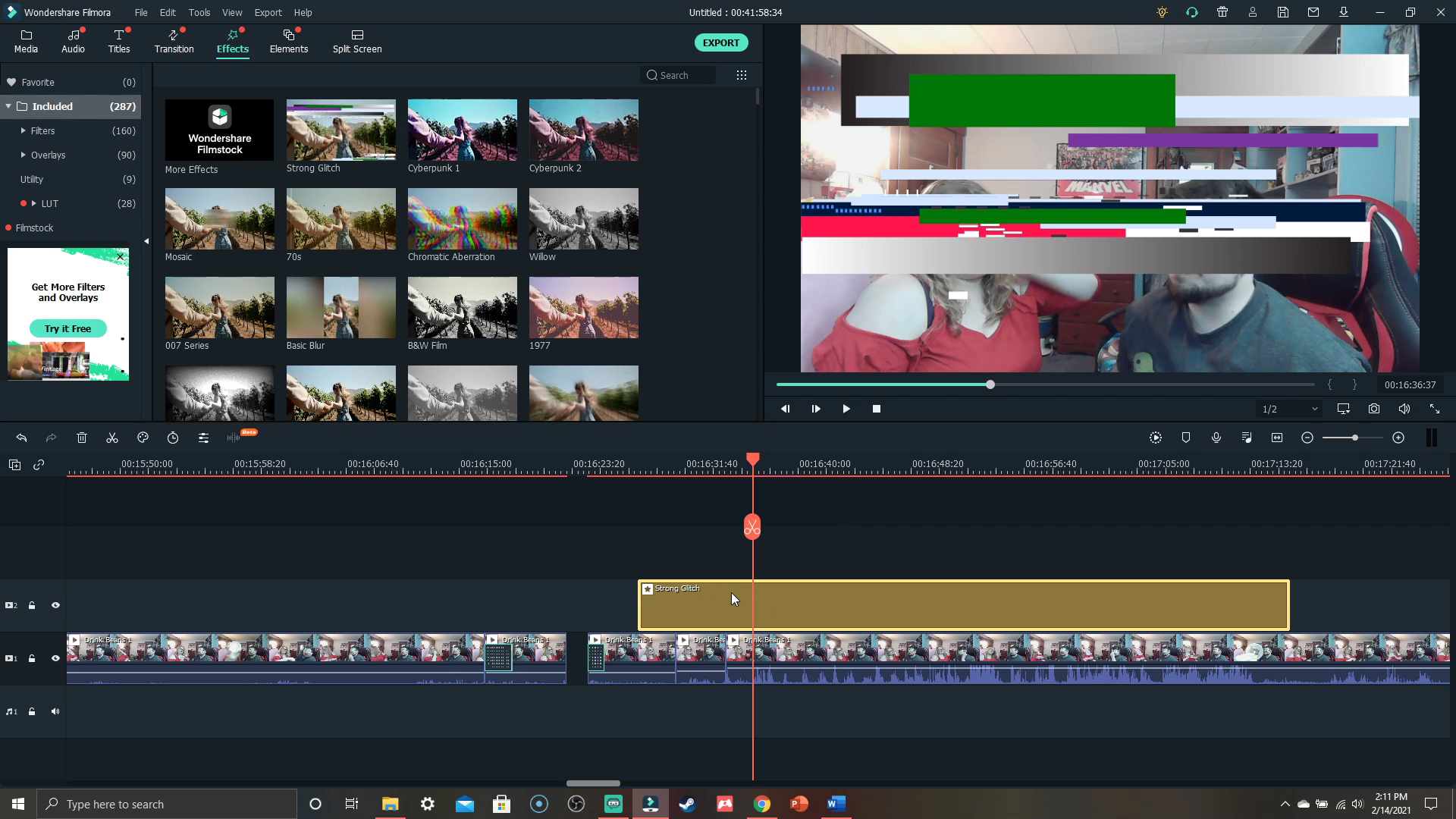The width and height of the screenshot is (1456, 819).
Task: Hide video track 1 with eye icon
Action: click(55, 658)
